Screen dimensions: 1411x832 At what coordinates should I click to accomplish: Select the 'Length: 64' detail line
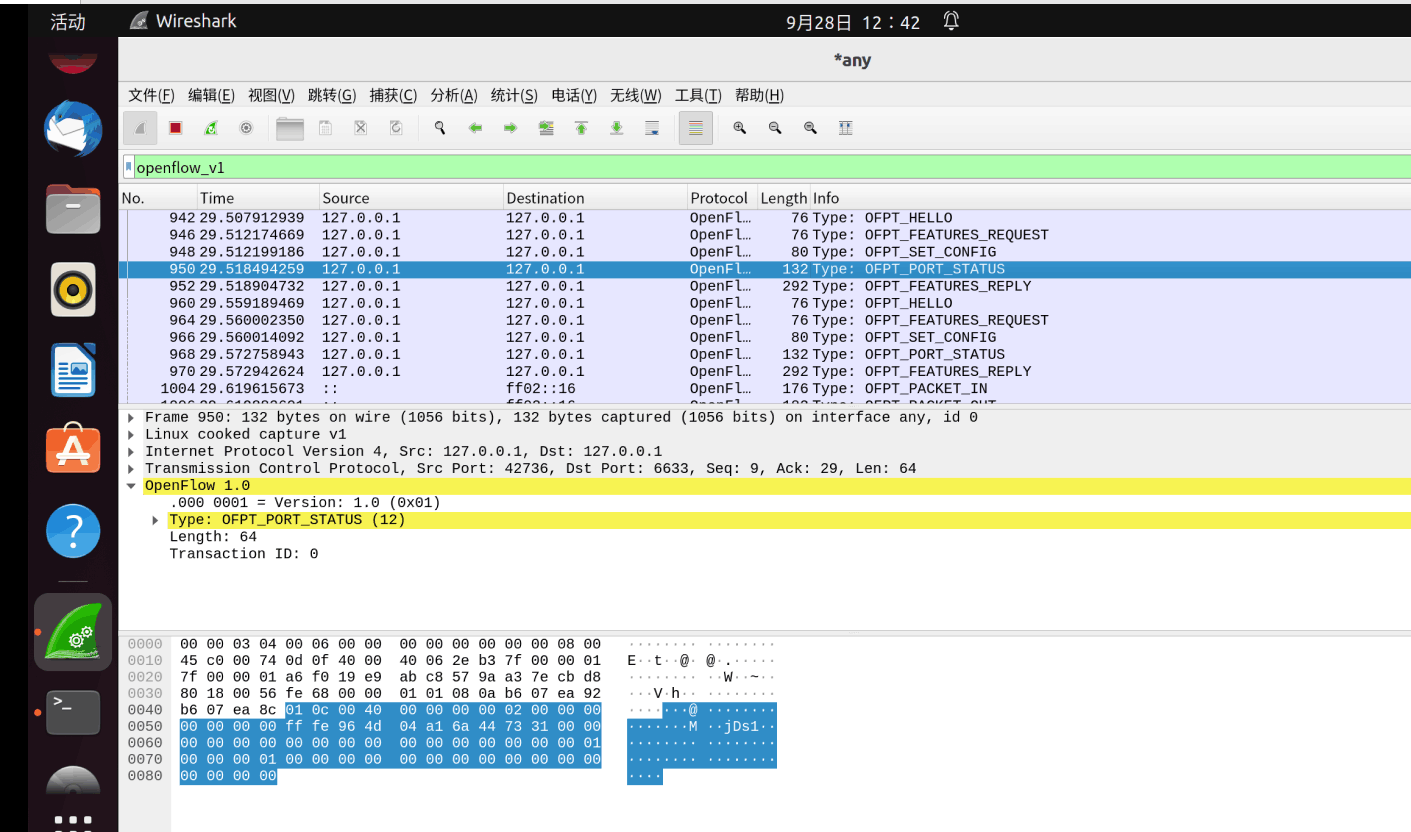click(213, 537)
